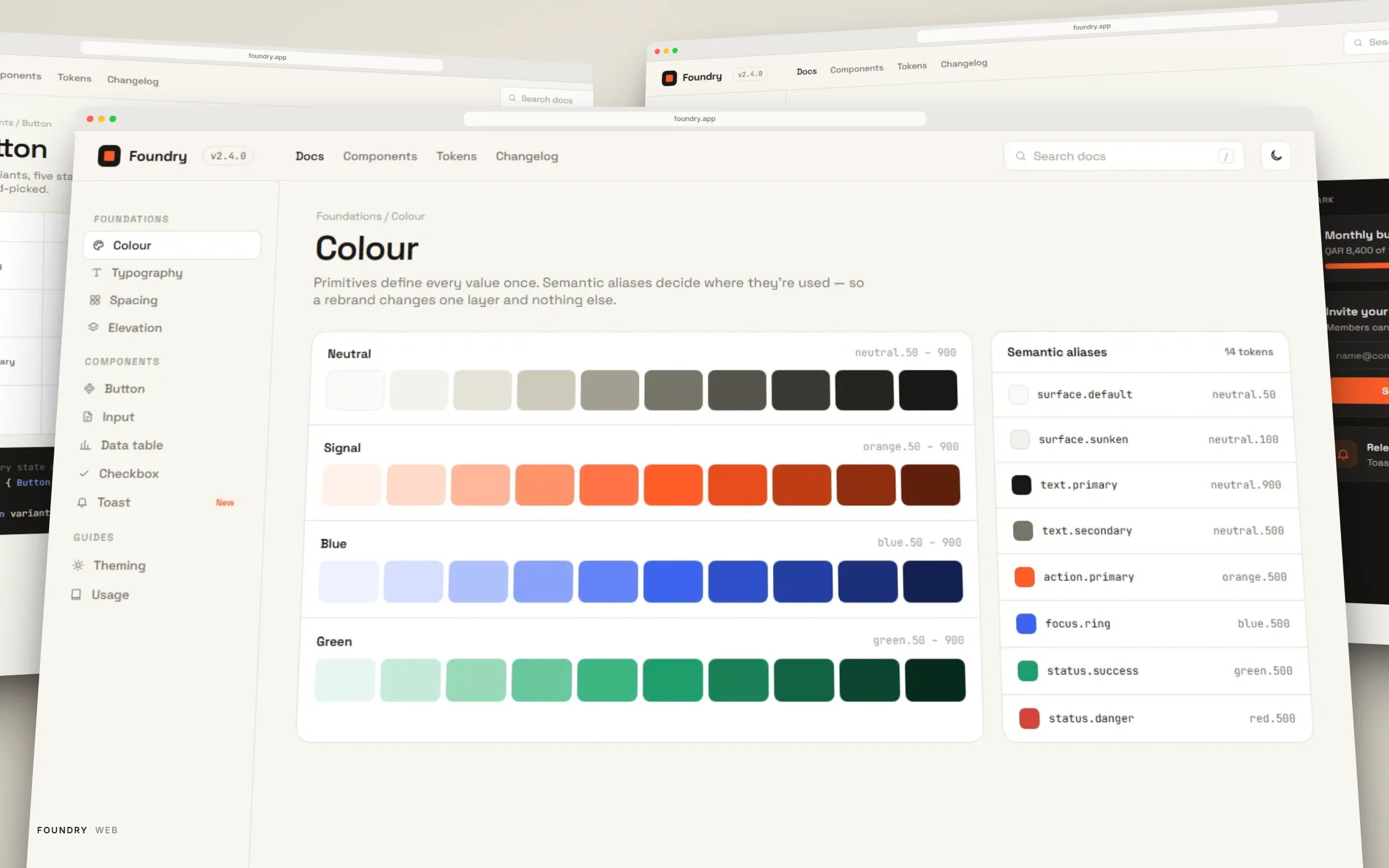Screen dimensions: 1389x868
Task: Click the Checkbox checkmark icon in the sidebar
Action: pos(84,473)
